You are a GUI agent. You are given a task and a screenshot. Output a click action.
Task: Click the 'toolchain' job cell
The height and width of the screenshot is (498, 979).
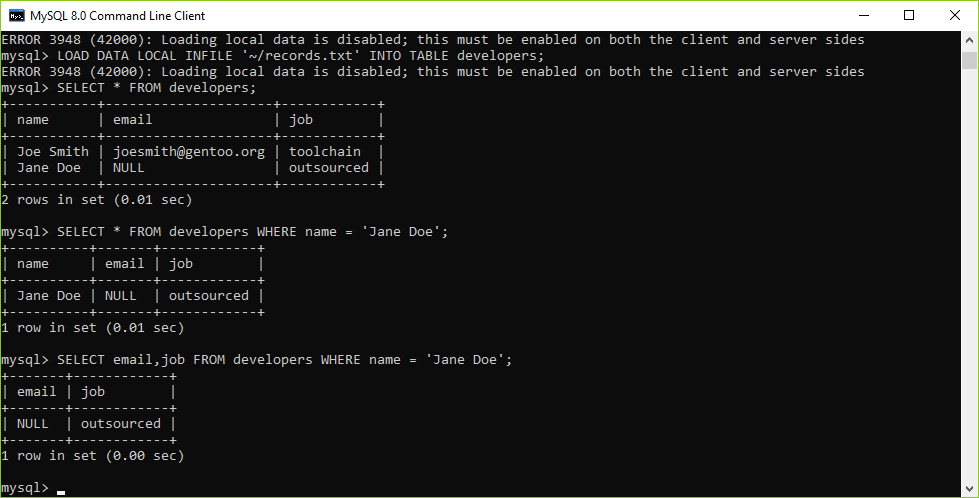pyautogui.click(x=325, y=152)
